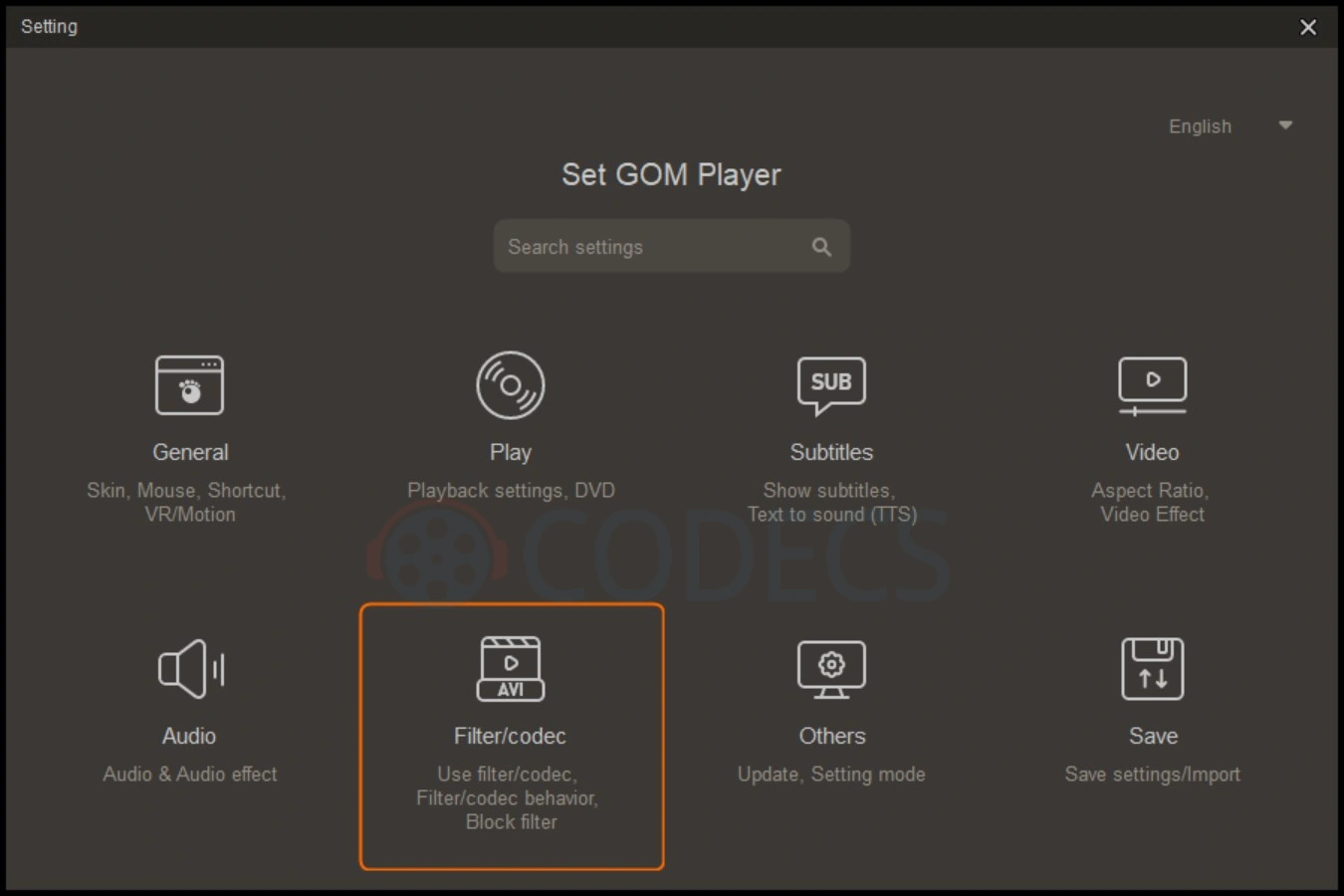Open the English language selector

pyautogui.click(x=1231, y=126)
